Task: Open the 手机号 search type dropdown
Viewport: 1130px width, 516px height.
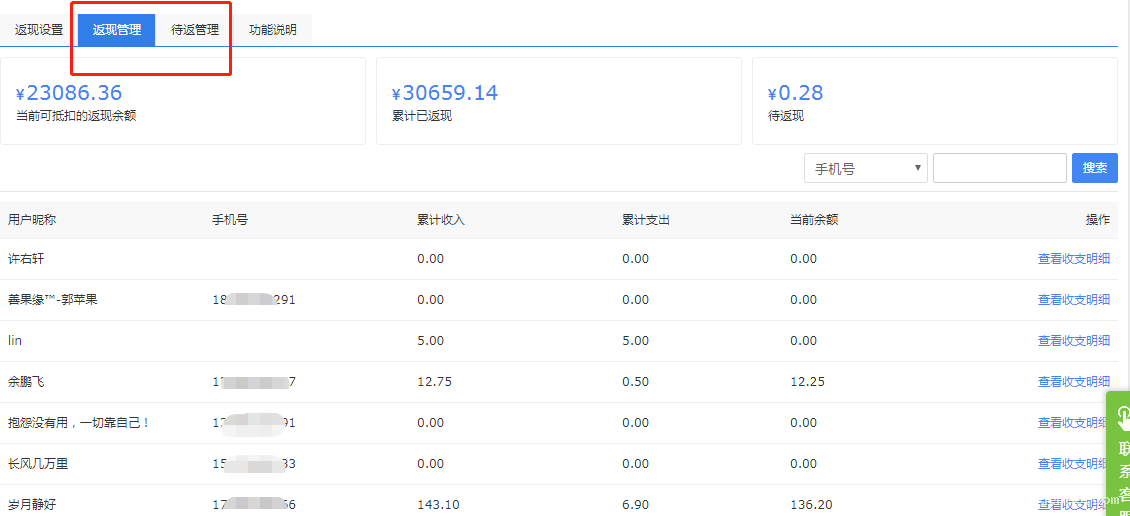Action: [866, 168]
